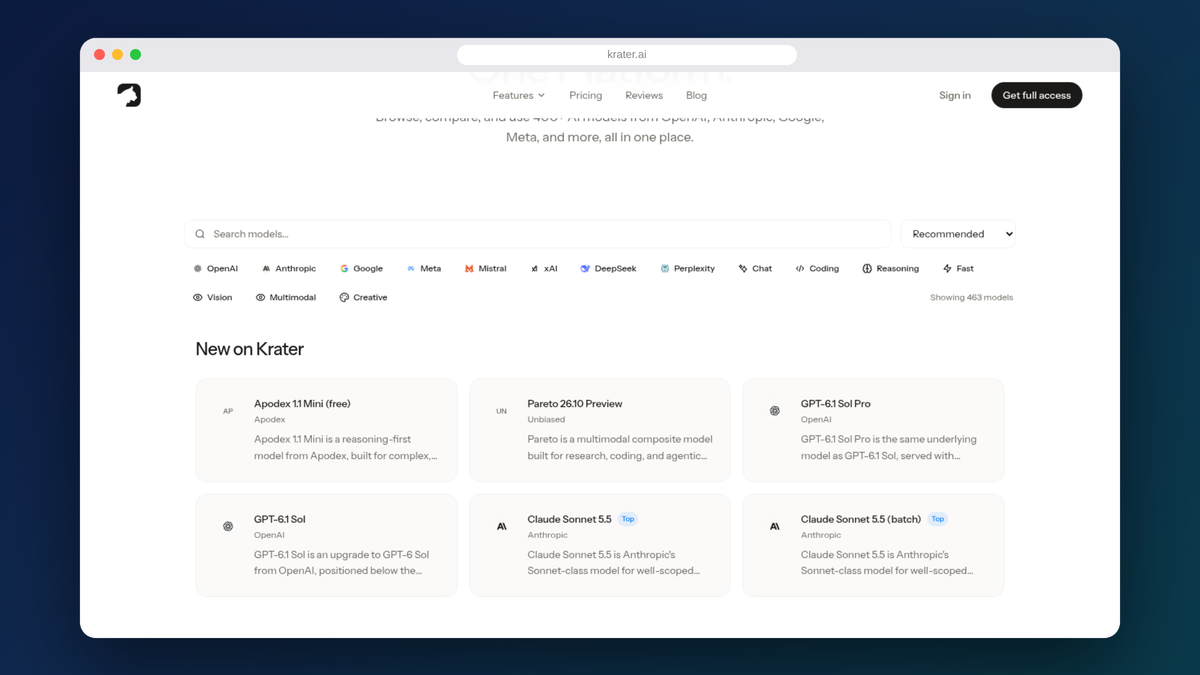This screenshot has width=1200, height=675.
Task: Toggle the Google provider filter
Action: 361,269
